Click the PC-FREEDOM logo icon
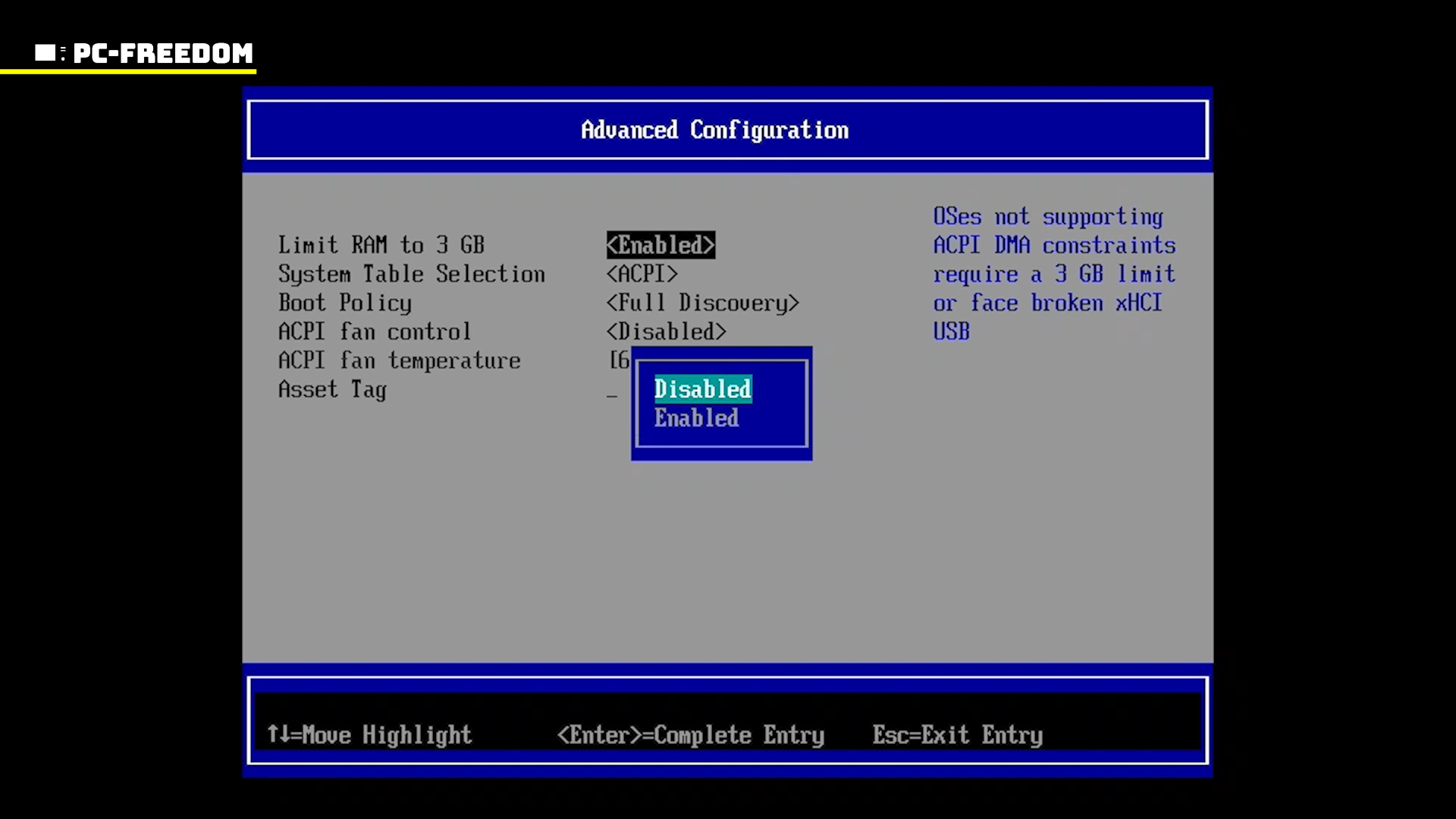Screen dimensions: 1456x819 [45, 52]
